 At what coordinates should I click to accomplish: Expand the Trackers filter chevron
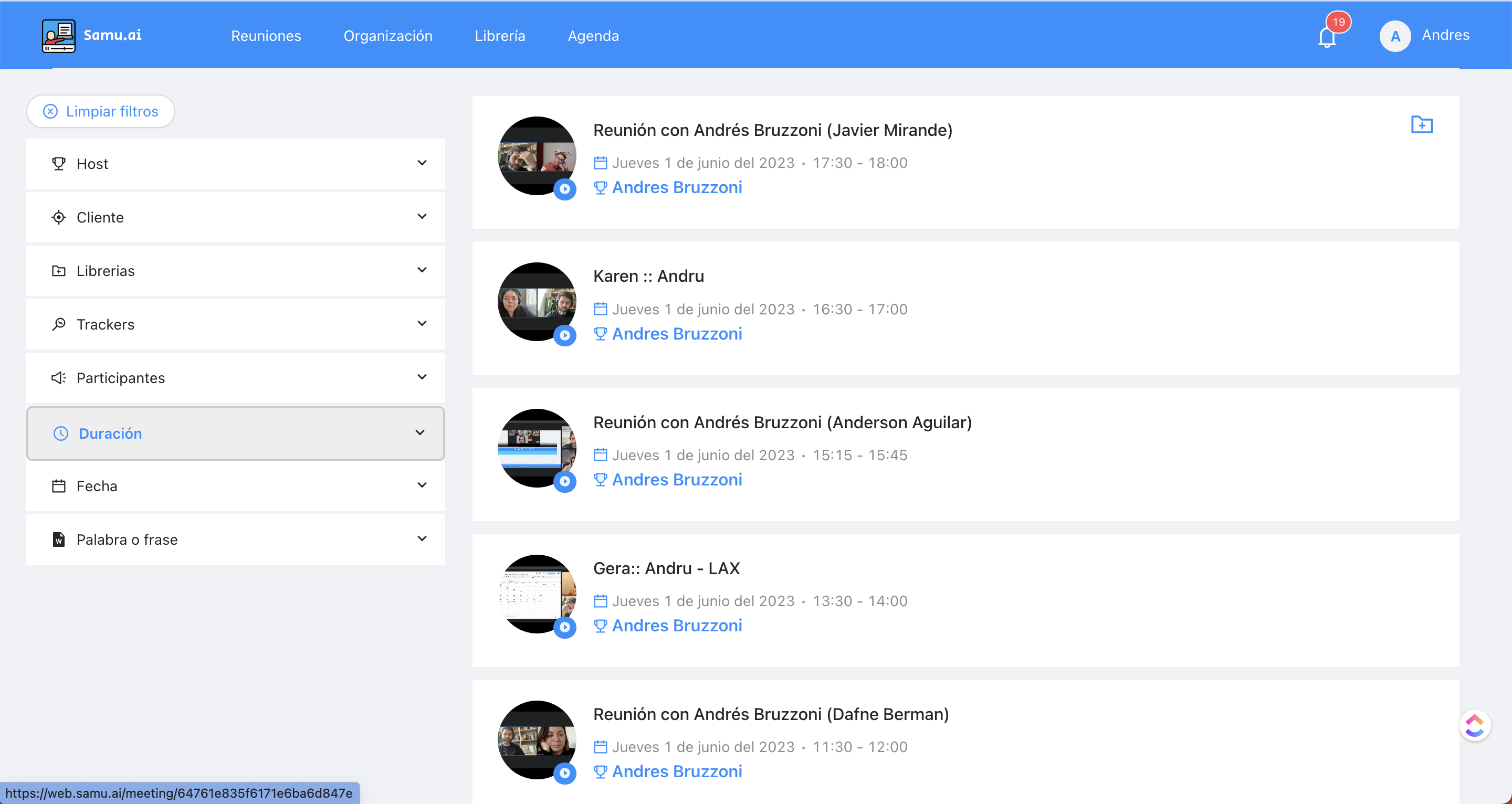422,324
